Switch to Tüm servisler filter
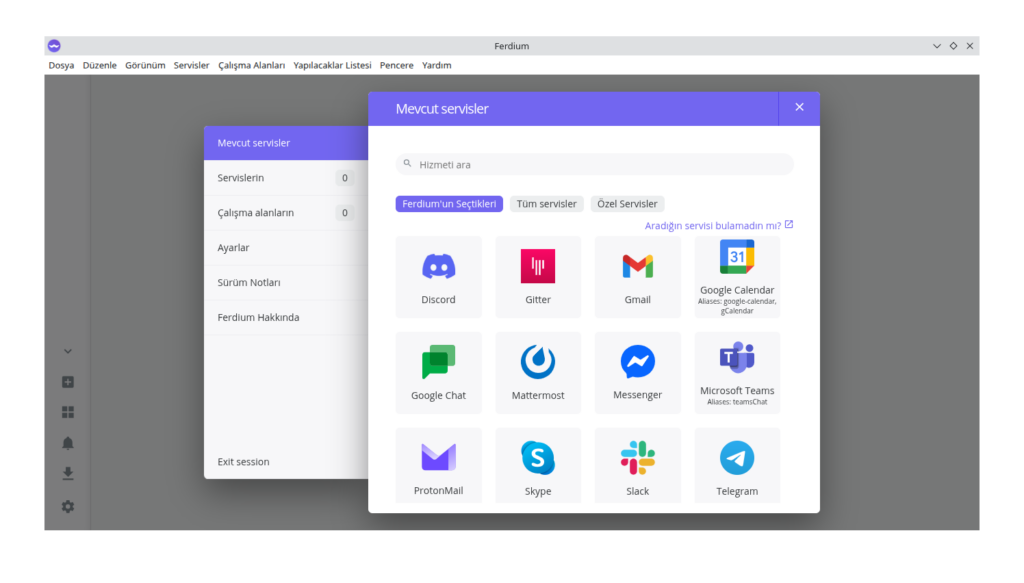 [547, 204]
